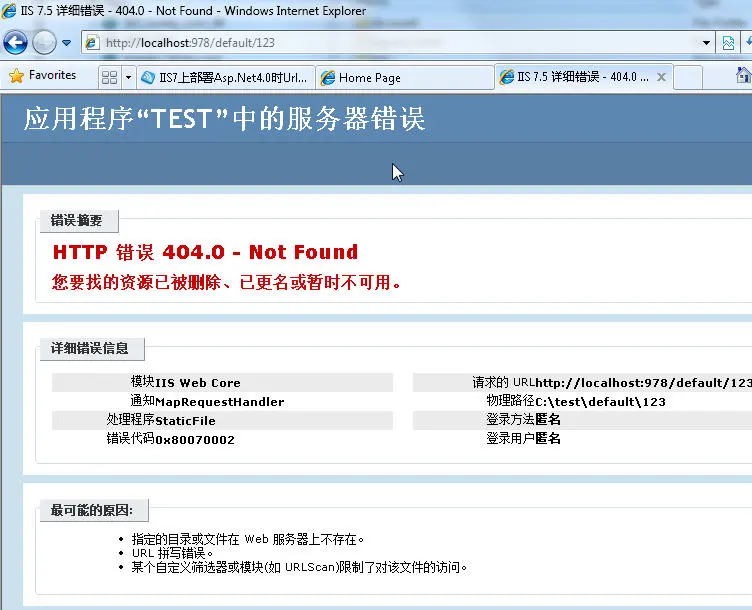This screenshot has height=610, width=752.
Task: Click the bullet line mentioning URLScan
Action: coord(299,567)
